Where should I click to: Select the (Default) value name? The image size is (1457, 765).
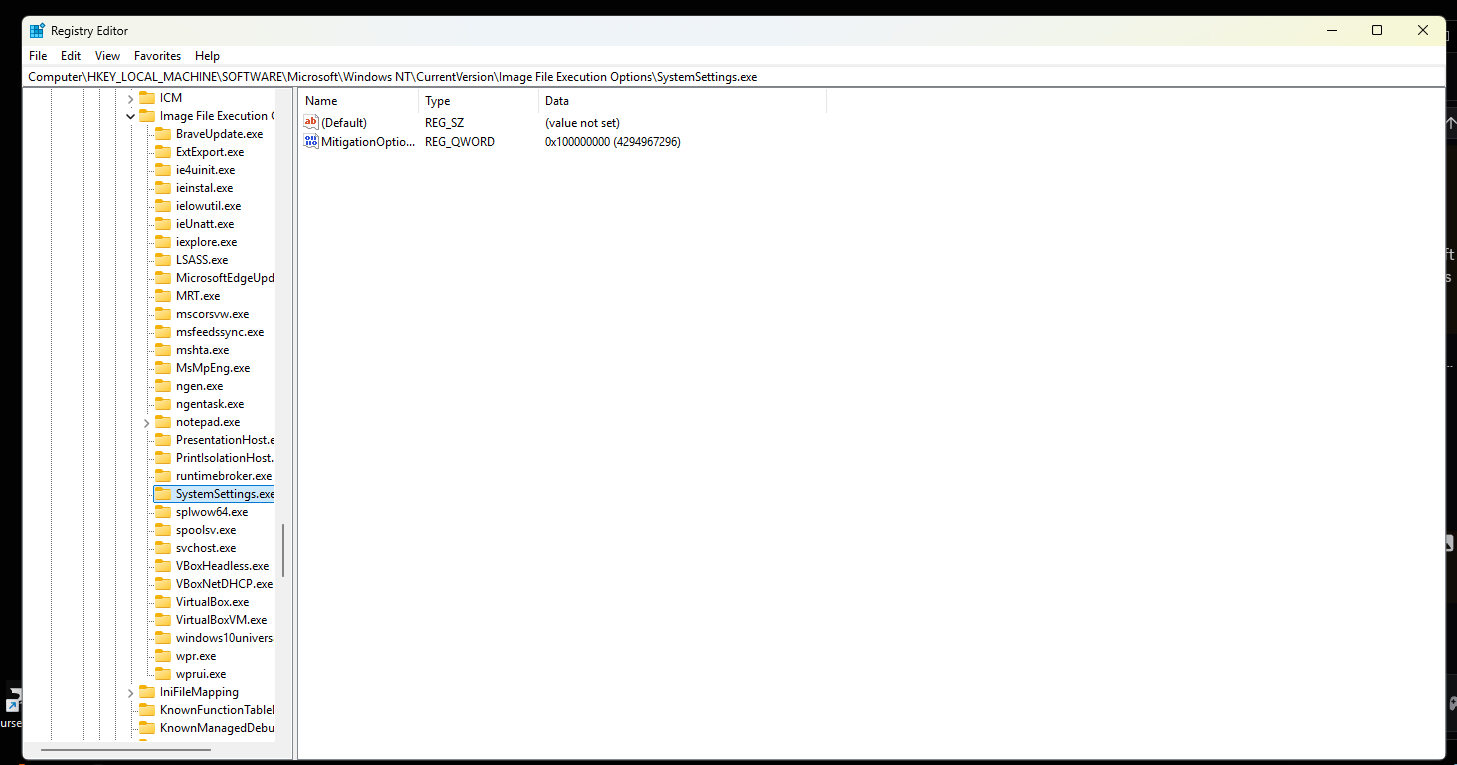coord(344,123)
